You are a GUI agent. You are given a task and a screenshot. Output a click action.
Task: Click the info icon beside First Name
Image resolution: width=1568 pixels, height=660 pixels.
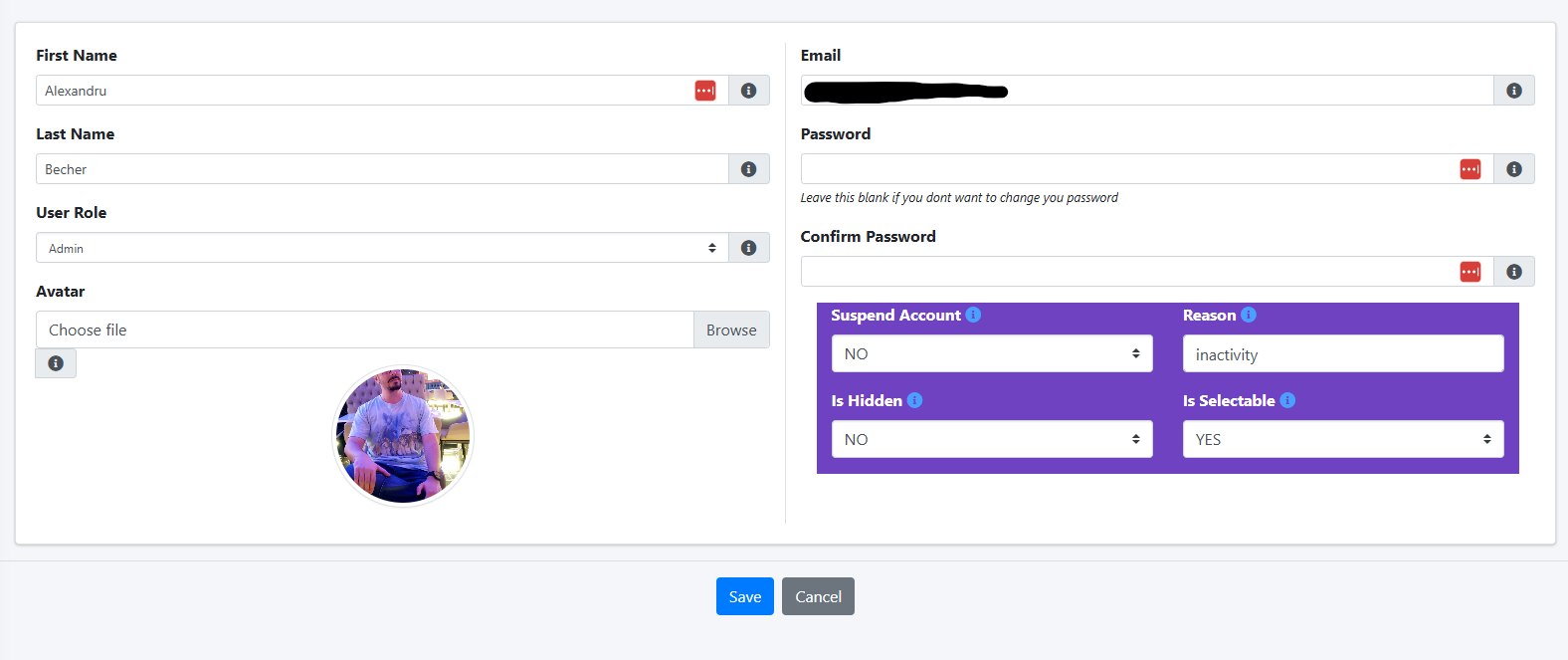coord(749,91)
